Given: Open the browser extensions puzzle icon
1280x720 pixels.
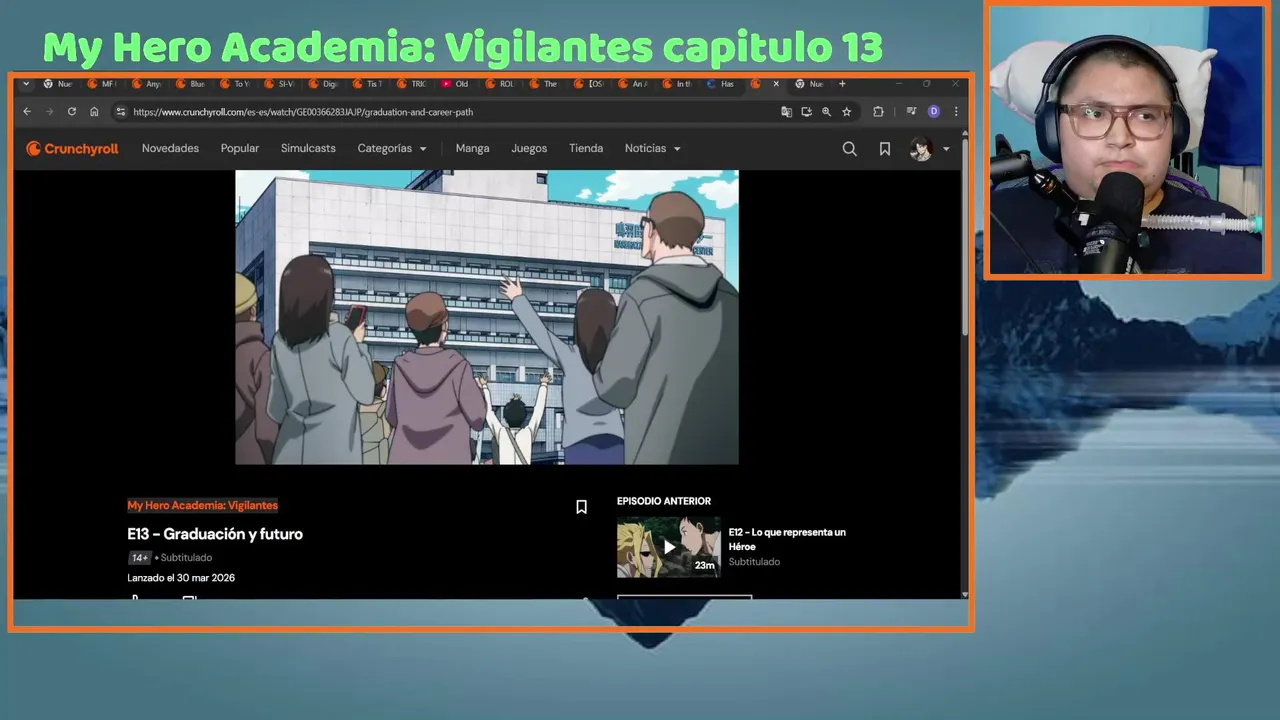Looking at the screenshot, I should point(878,112).
